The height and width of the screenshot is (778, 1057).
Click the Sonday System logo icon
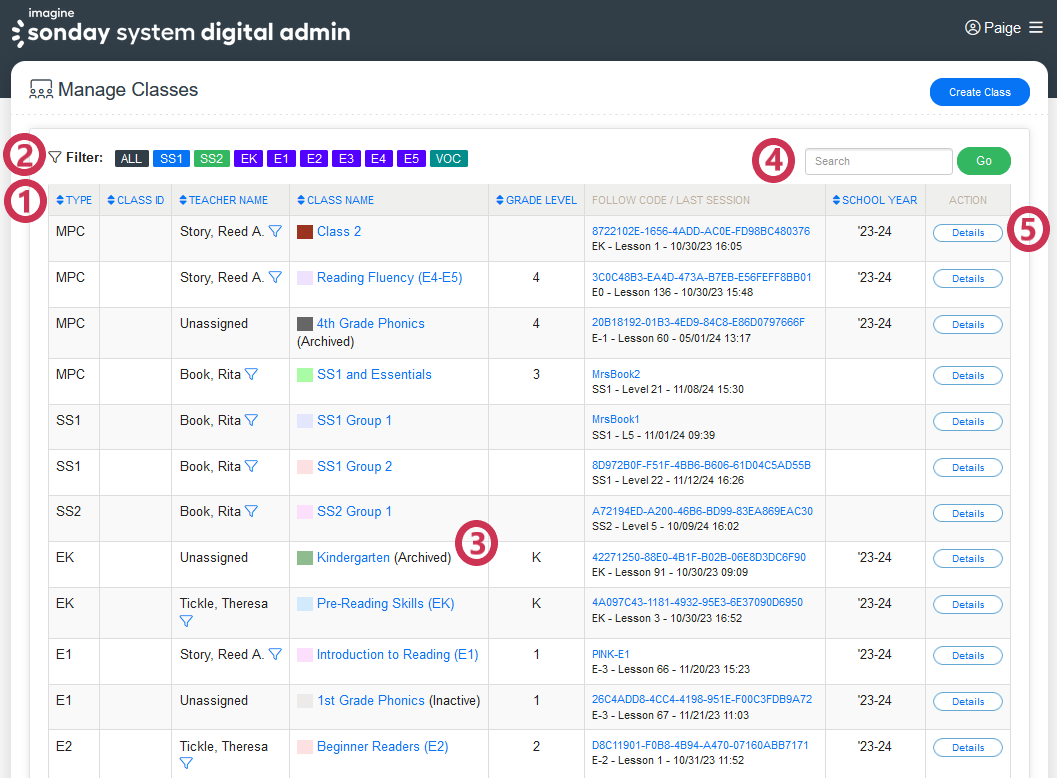18,33
